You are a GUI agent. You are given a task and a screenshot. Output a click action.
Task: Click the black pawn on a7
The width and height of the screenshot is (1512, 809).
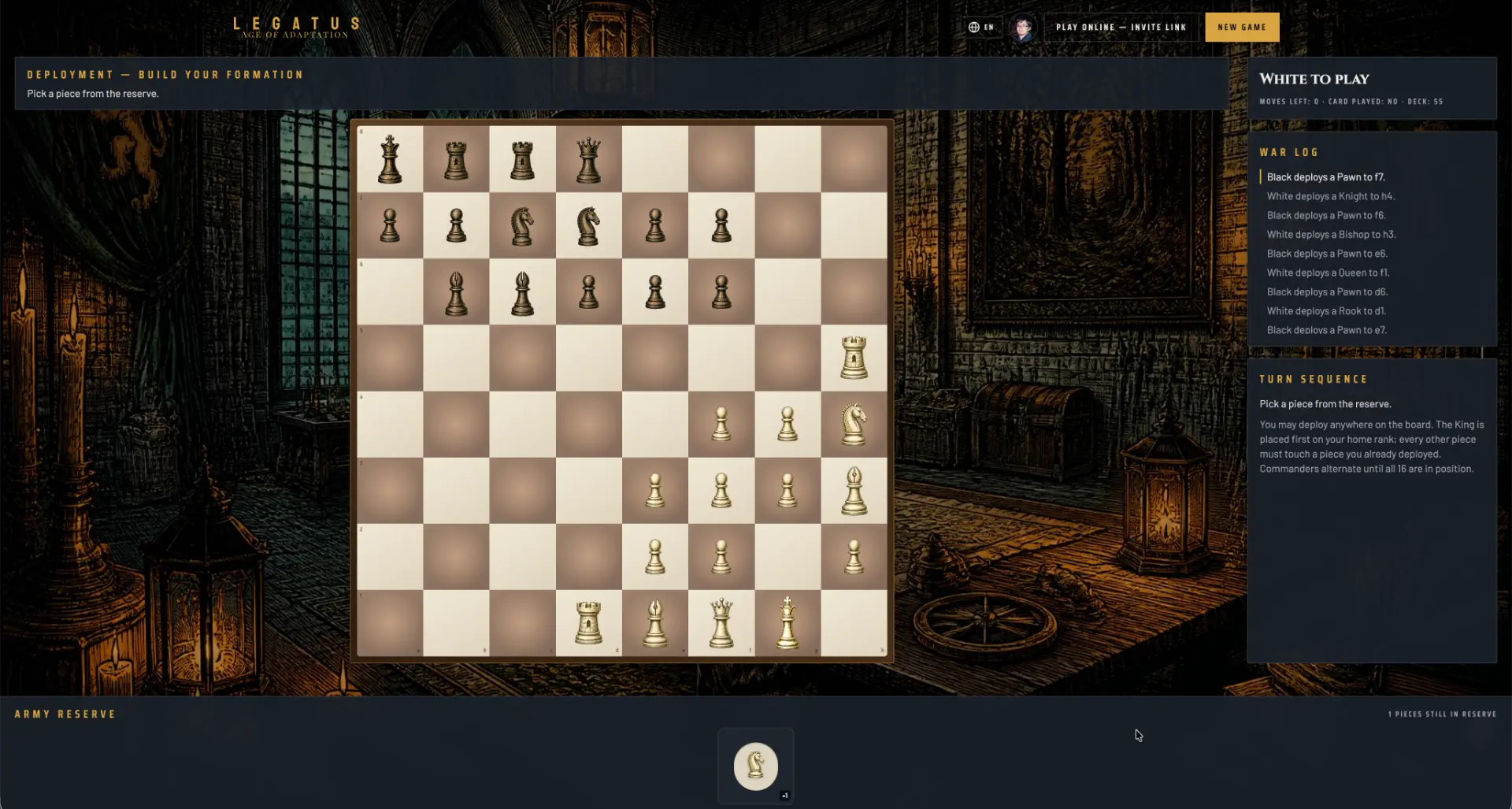point(390,225)
